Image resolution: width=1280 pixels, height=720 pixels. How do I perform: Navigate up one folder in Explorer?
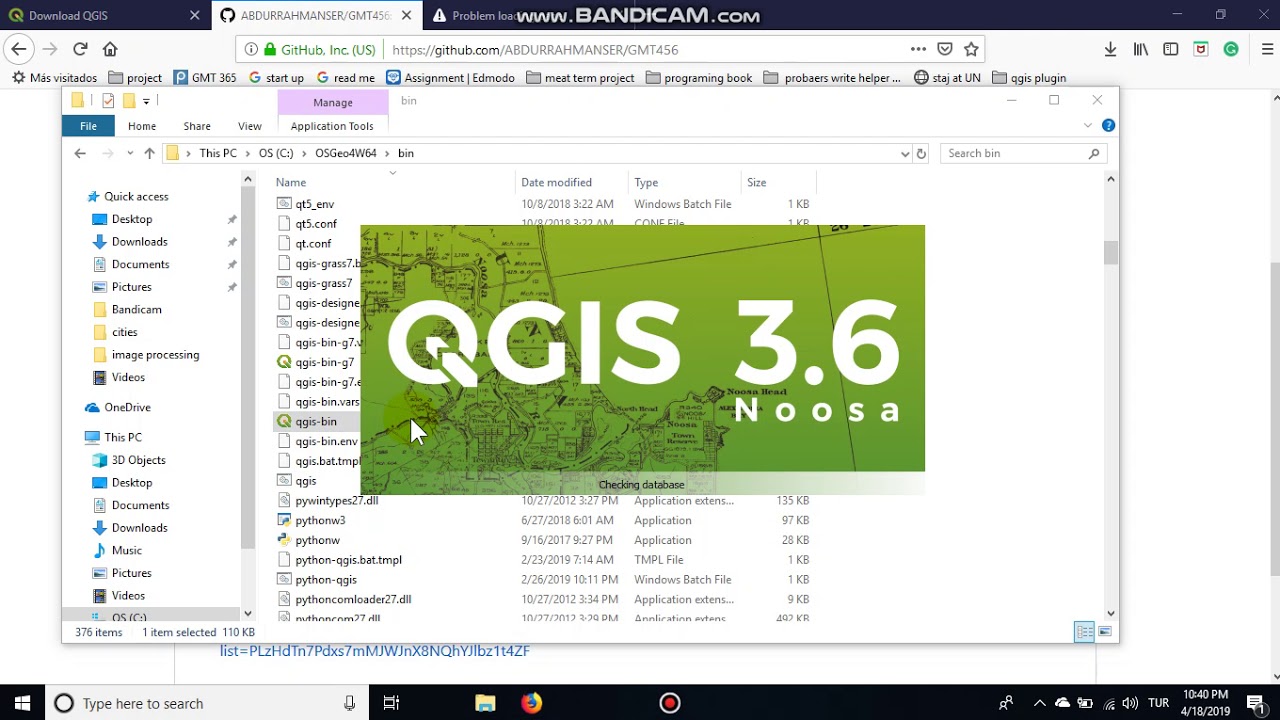pos(149,153)
